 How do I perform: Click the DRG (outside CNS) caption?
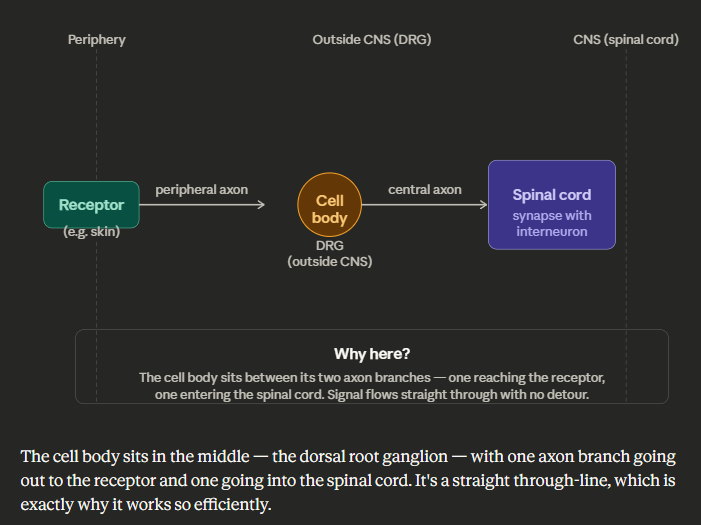(x=329, y=254)
